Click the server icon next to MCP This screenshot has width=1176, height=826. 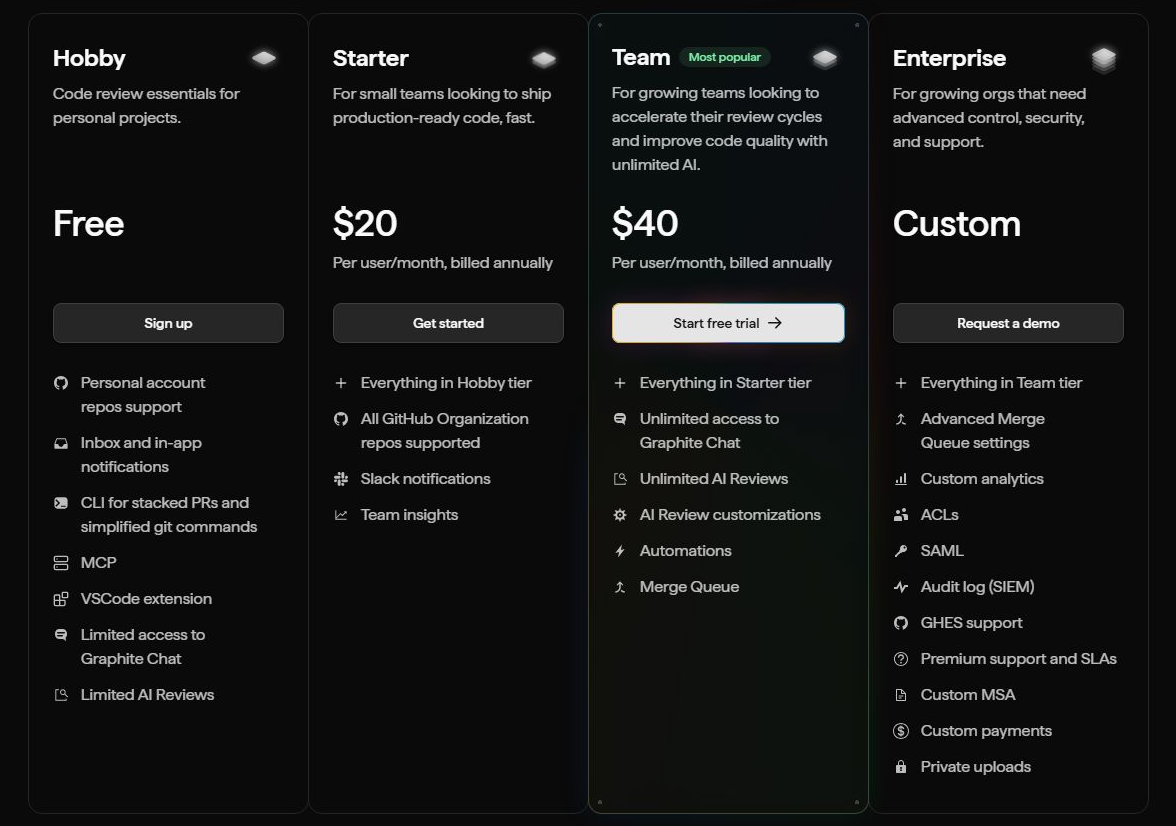tap(61, 563)
